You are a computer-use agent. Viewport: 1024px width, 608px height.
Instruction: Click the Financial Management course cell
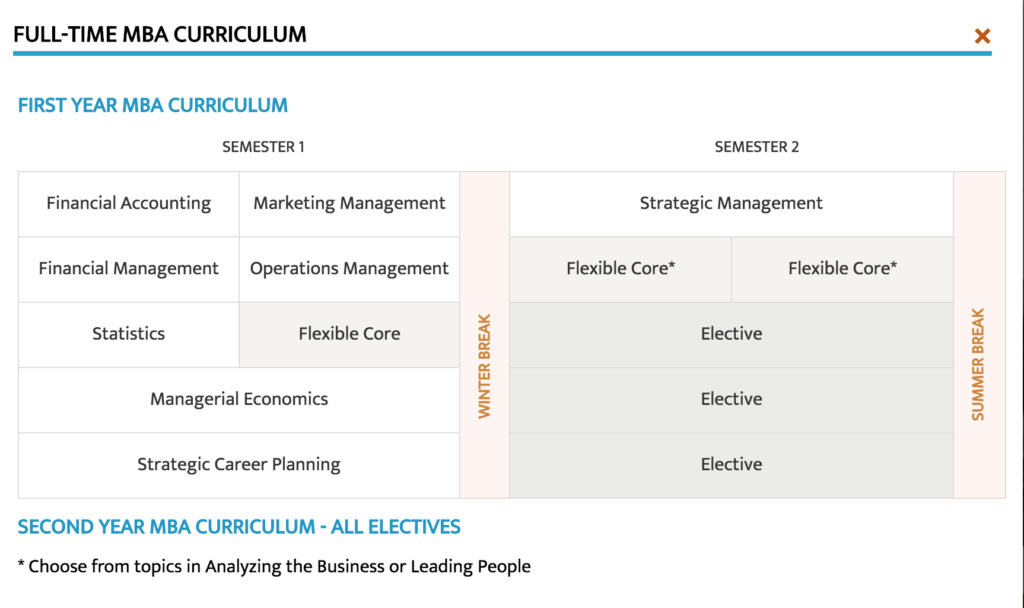pyautogui.click(x=129, y=269)
